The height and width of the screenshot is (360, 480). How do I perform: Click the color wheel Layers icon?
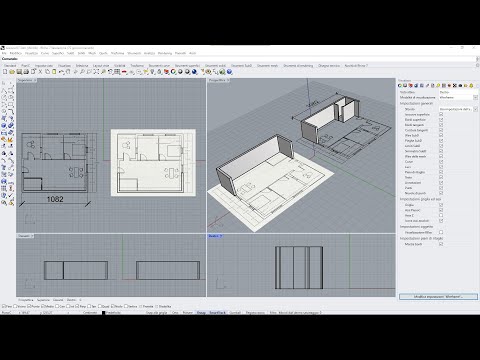[x=173, y=72]
